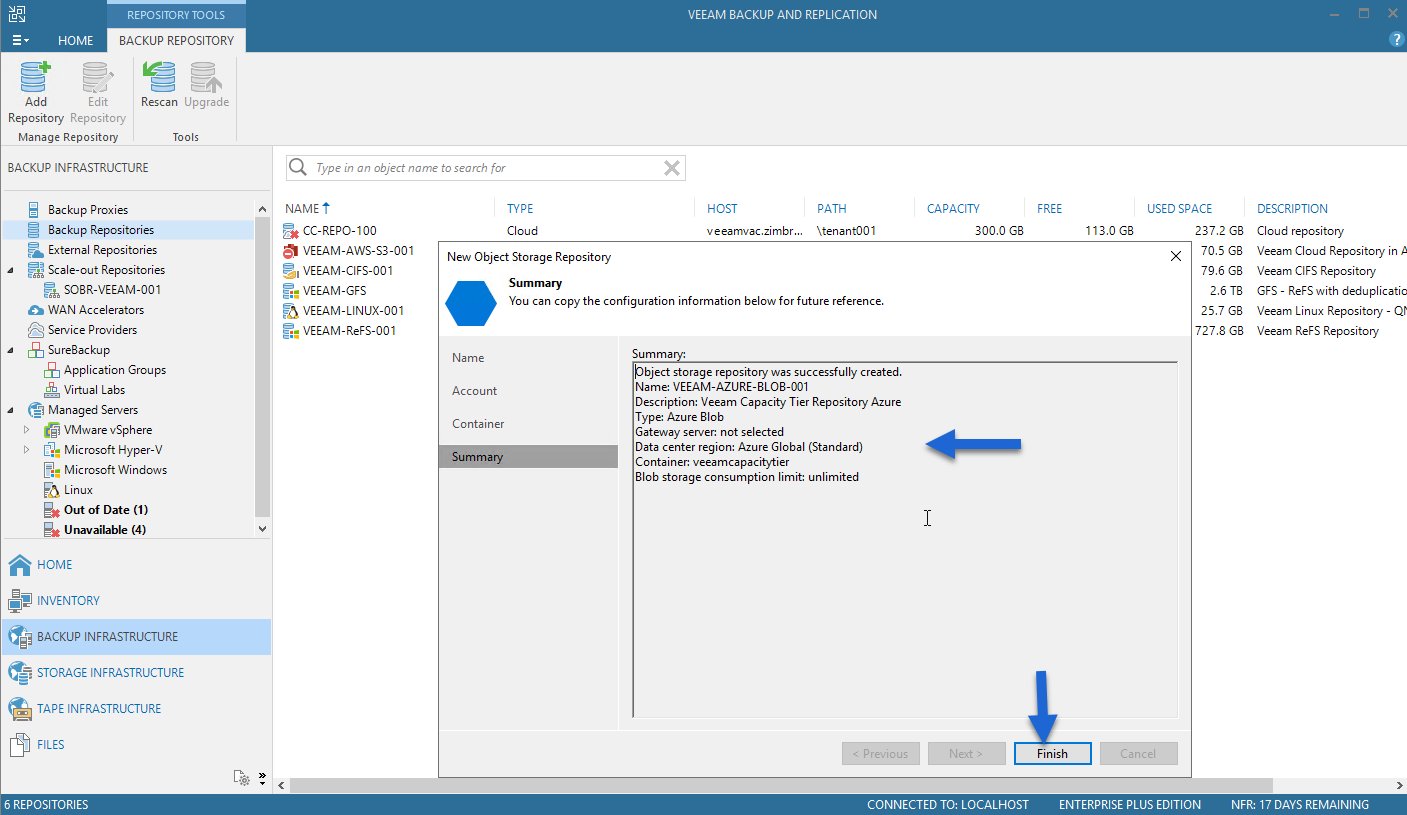Collapse the SureBackup tree node
This screenshot has height=815, width=1407.
[11, 350]
